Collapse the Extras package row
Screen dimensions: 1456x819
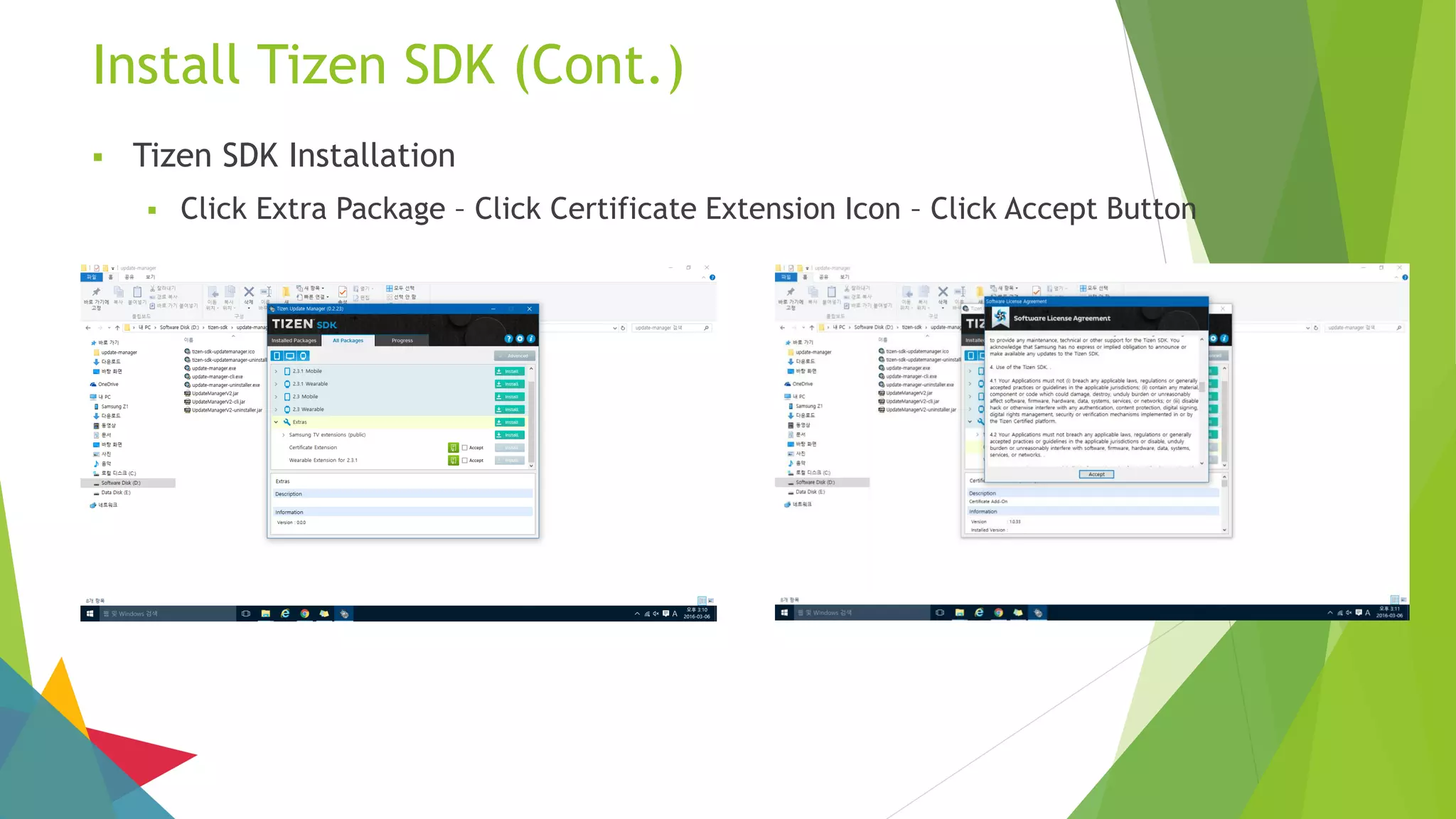coord(277,422)
